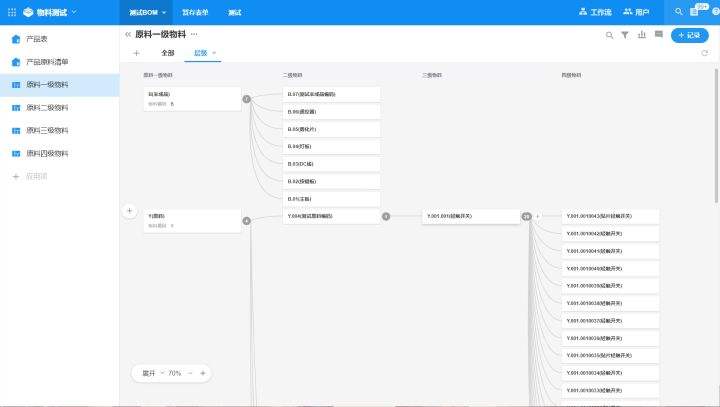Open the Y.001.0010042 fourth-level node
720x407 pixels.
(x=610, y=234)
